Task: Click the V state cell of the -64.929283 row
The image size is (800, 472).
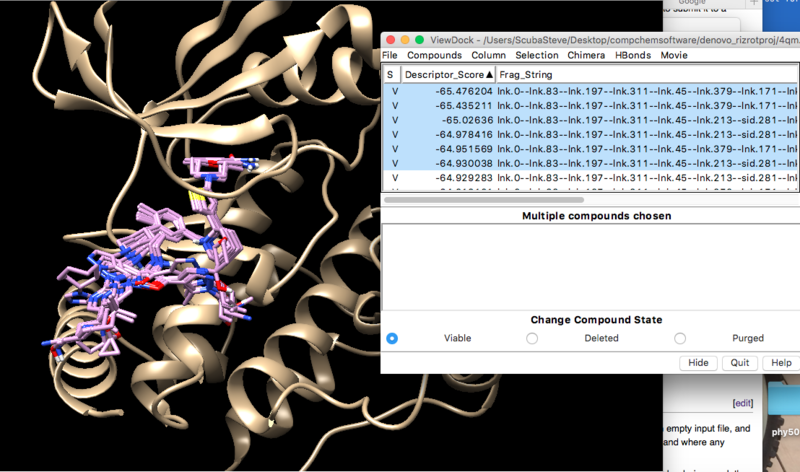Action: pos(395,178)
